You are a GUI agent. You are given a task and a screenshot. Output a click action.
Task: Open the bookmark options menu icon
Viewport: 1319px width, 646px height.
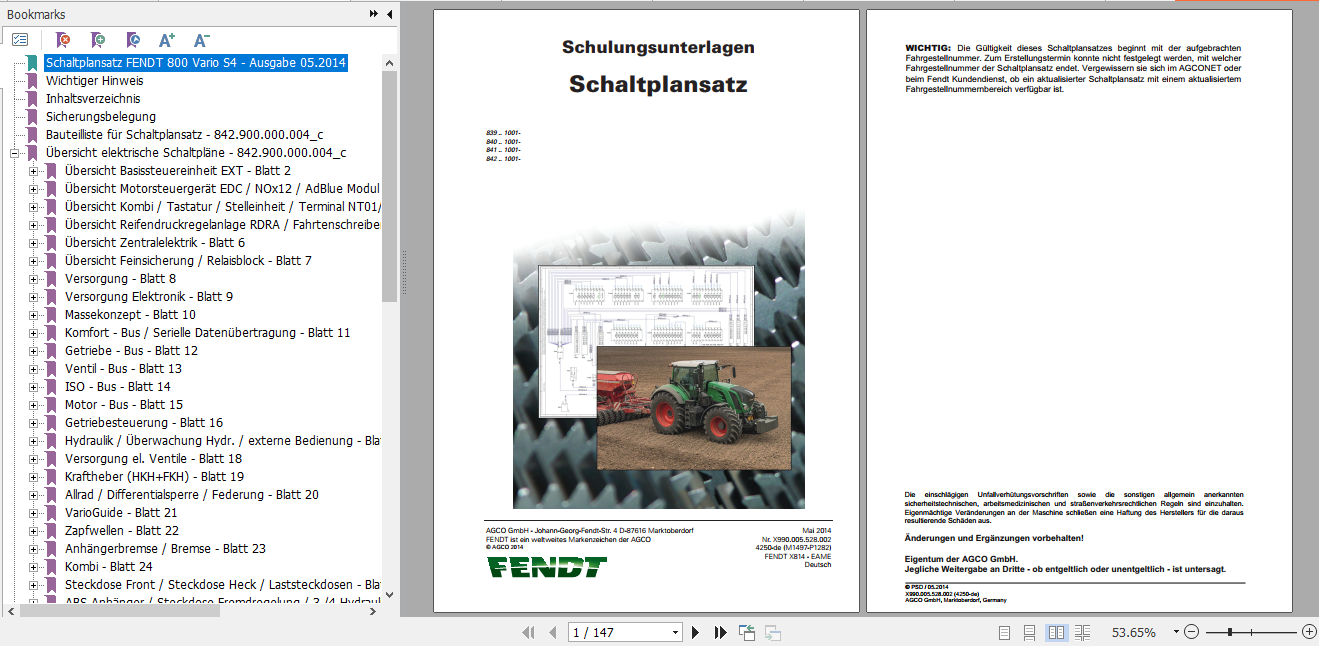20,40
